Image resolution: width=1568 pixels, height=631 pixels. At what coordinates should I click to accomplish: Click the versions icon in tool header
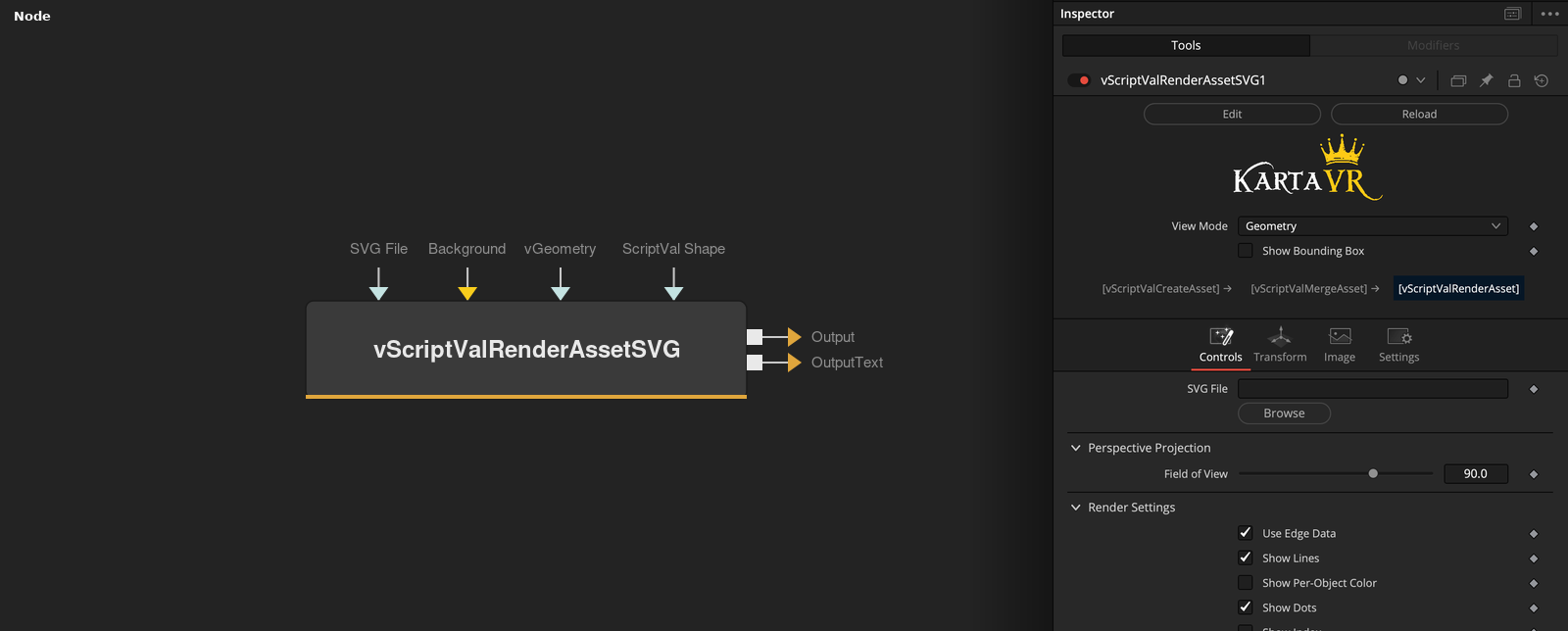[1458, 80]
